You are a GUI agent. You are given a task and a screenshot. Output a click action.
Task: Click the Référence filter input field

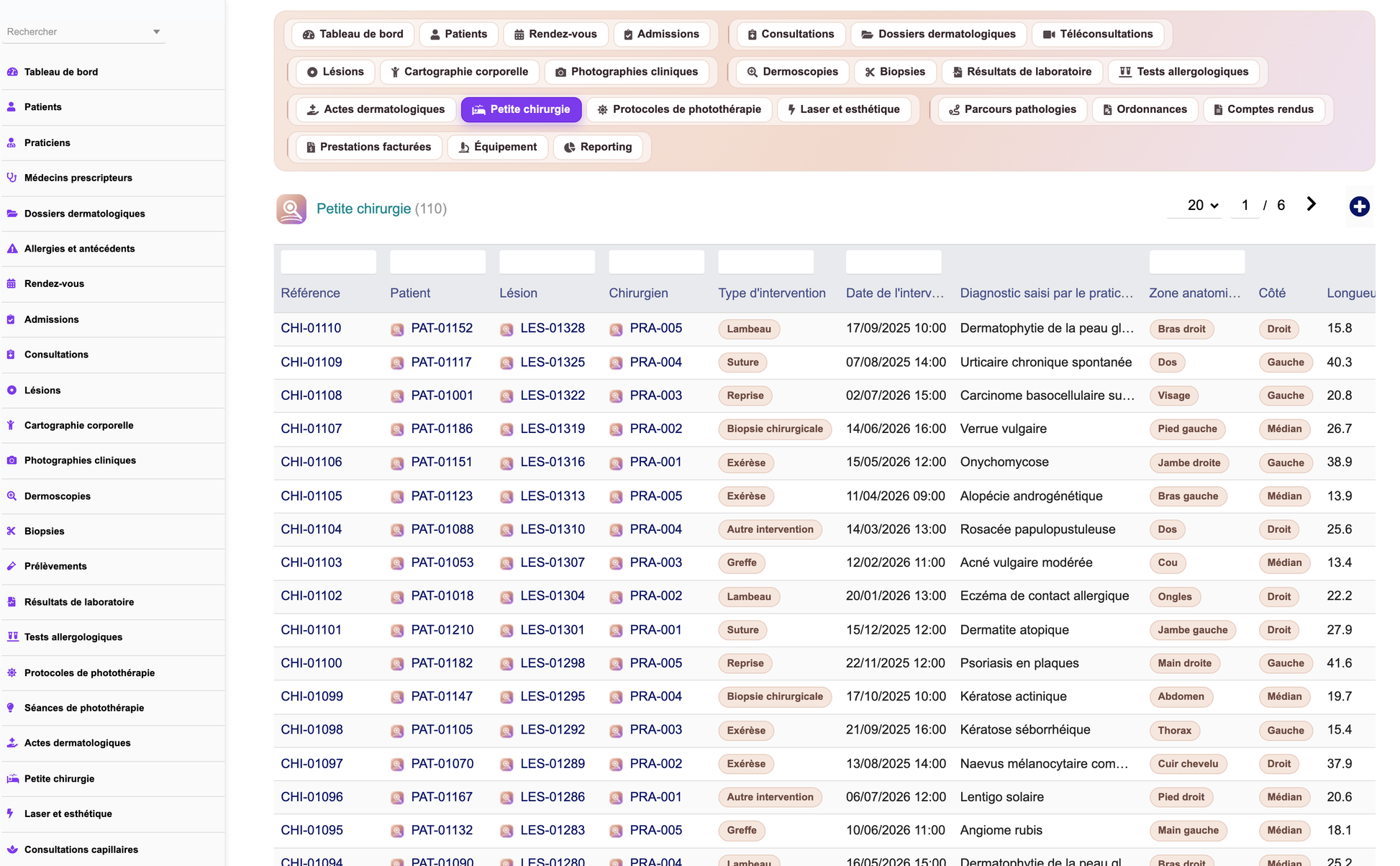click(328, 262)
